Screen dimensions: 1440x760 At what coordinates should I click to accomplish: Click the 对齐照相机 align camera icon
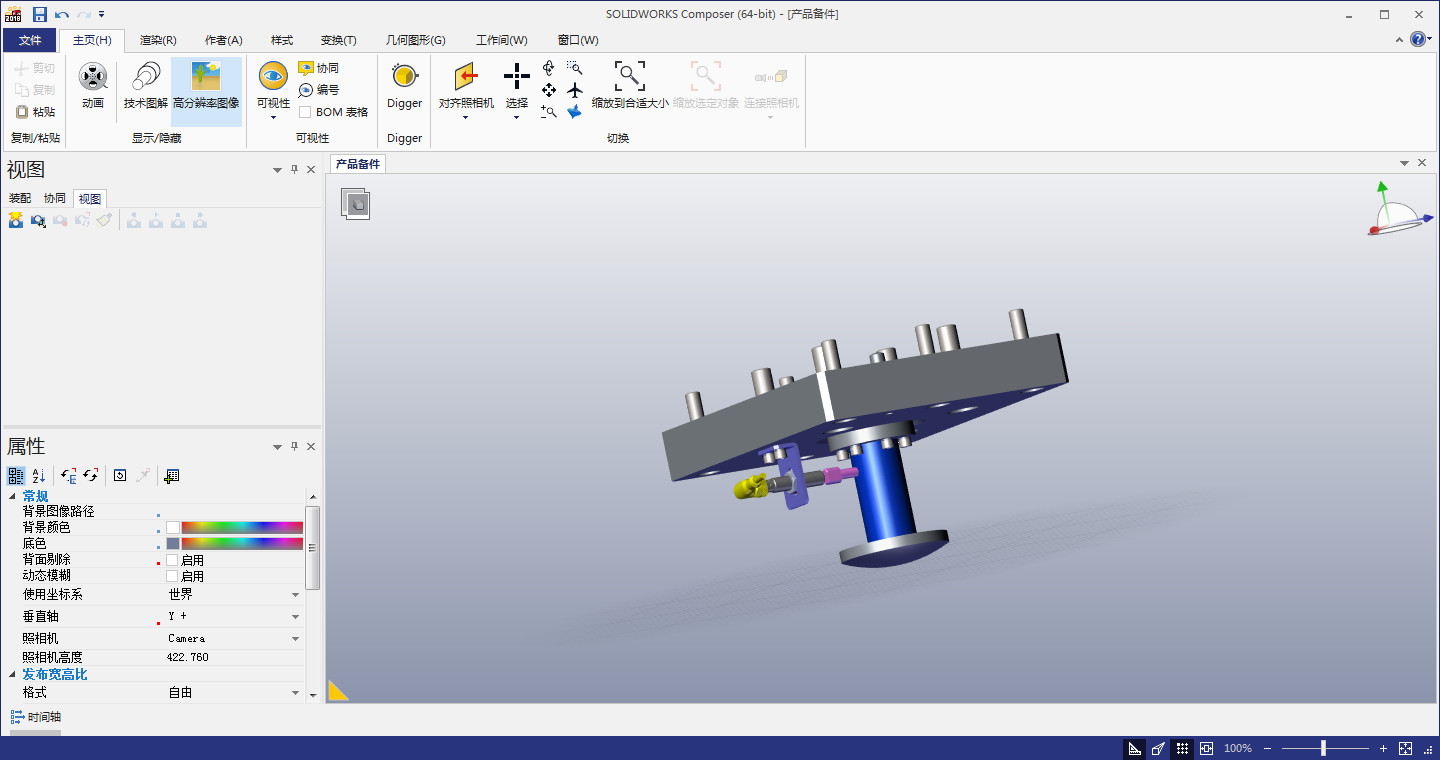point(465,77)
